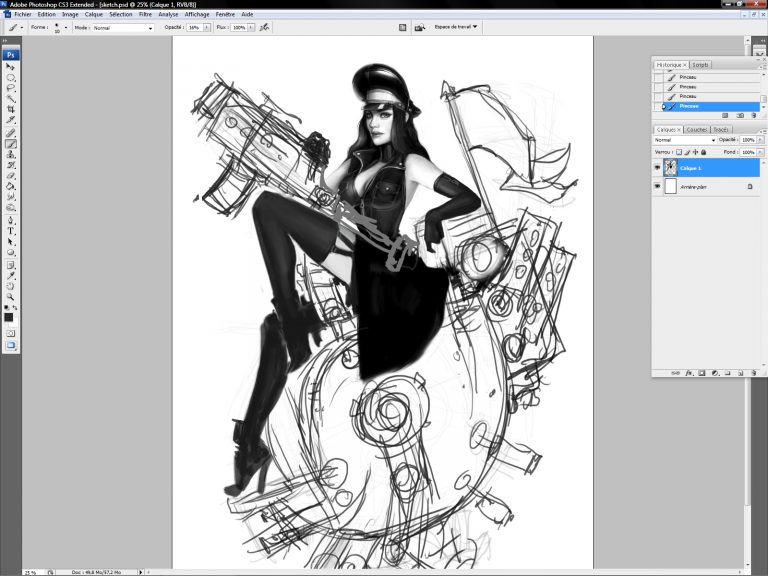Select the Magic Wand tool
Viewport: 768px width, 576px height.
pos(10,98)
